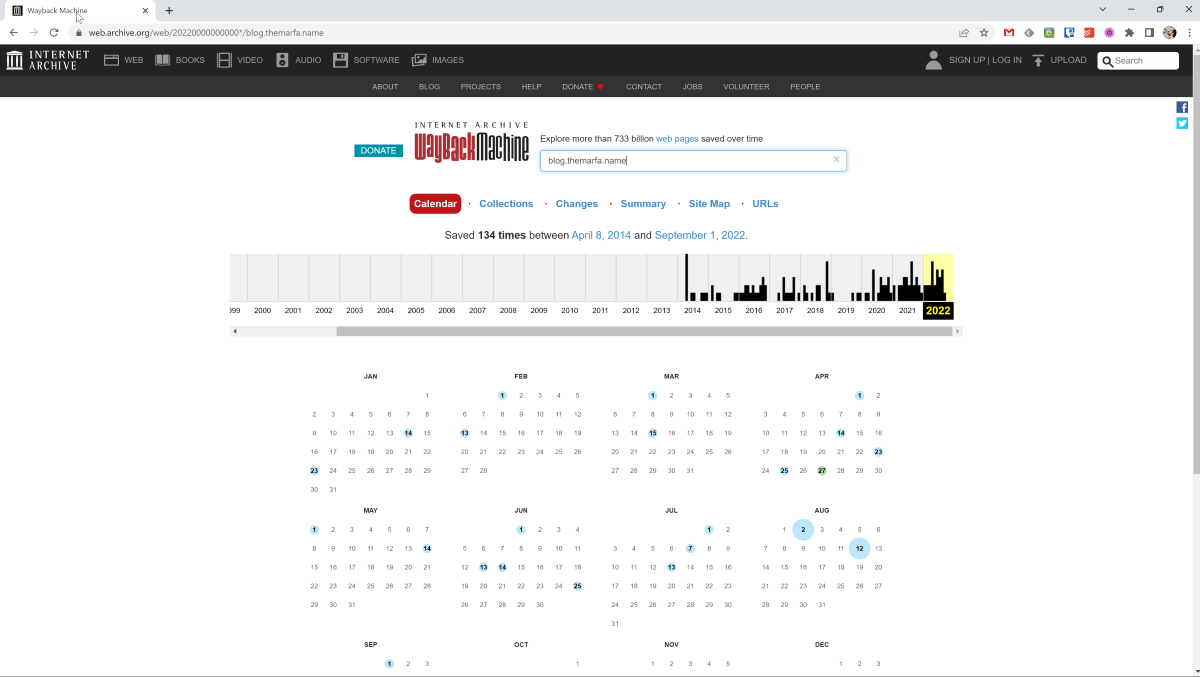
Task: Open the May 14 snapshot
Action: click(x=427, y=548)
